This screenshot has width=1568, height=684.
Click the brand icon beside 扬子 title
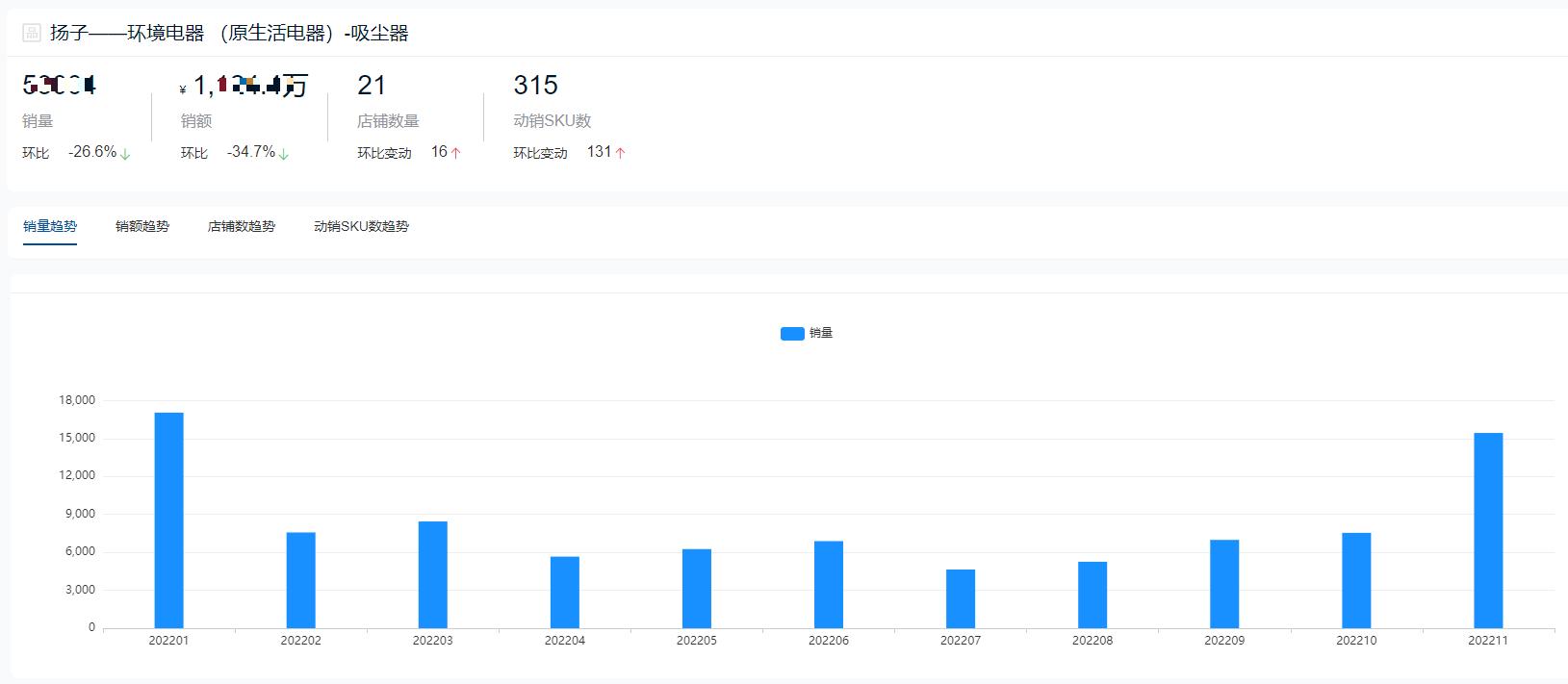[32, 33]
